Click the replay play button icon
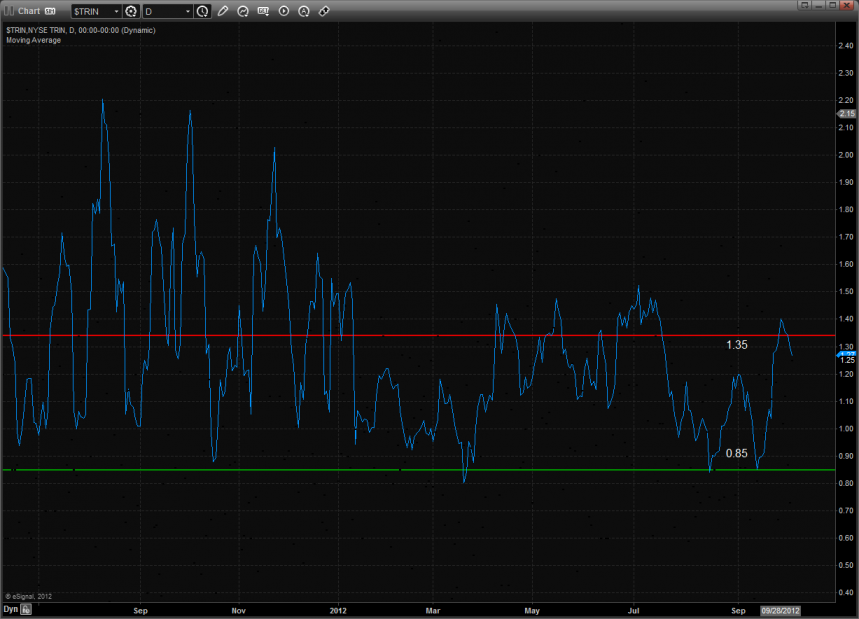 284,11
